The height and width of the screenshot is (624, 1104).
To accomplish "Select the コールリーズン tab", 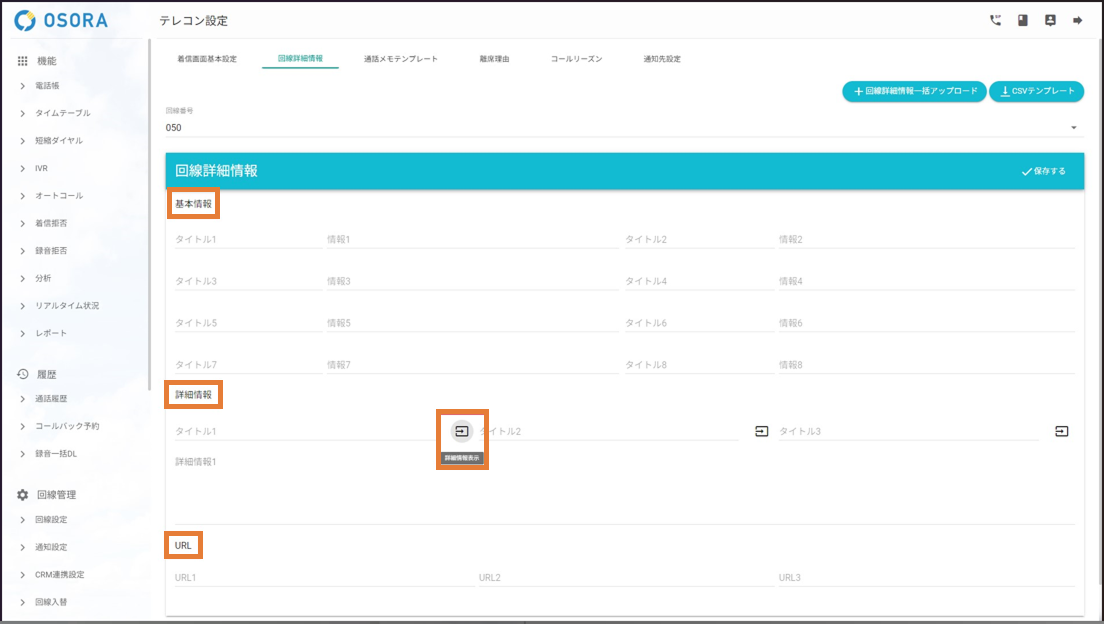I will click(576, 59).
